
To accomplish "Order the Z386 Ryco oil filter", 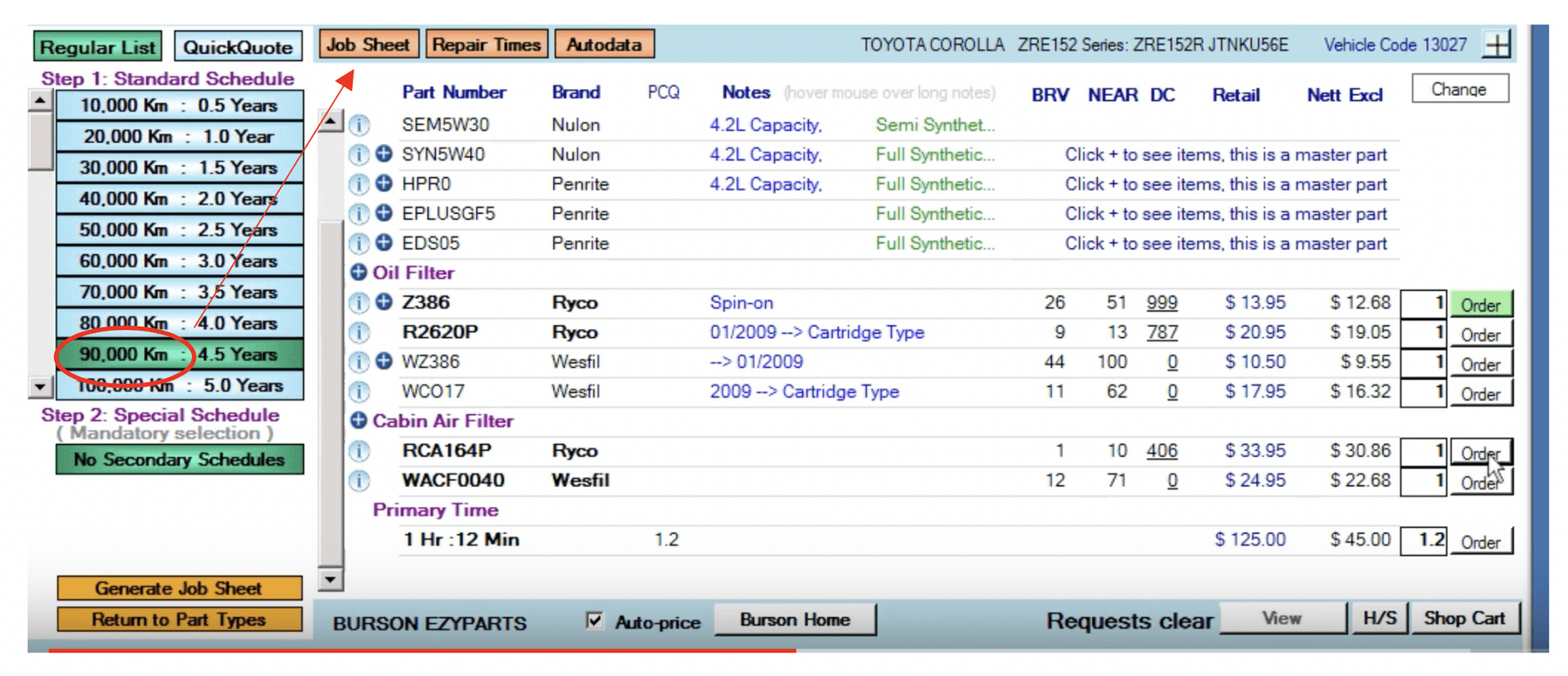I will coord(1481,305).
